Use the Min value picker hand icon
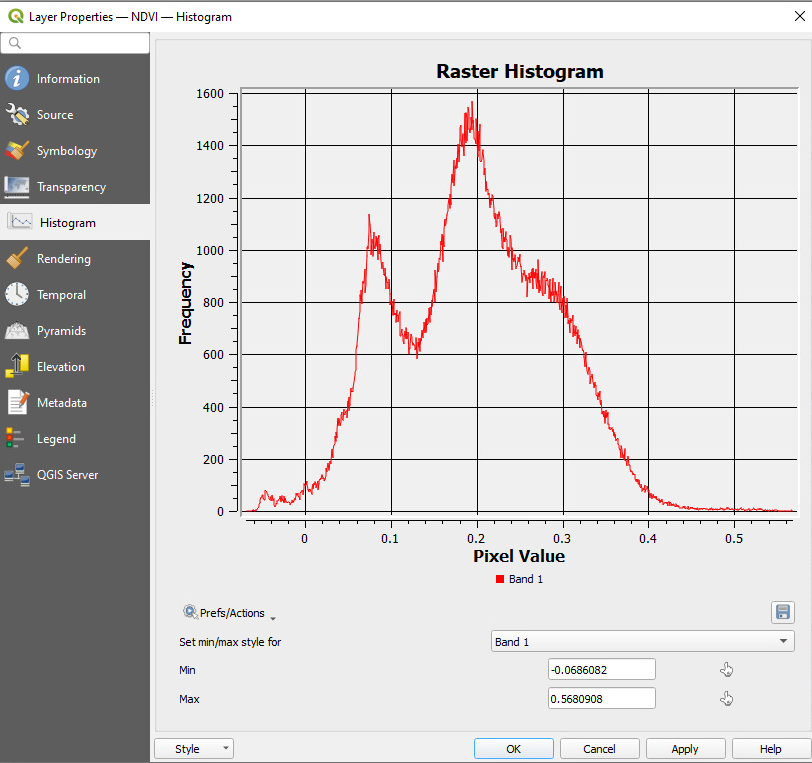Screen dimensions: 812x763 [727, 669]
